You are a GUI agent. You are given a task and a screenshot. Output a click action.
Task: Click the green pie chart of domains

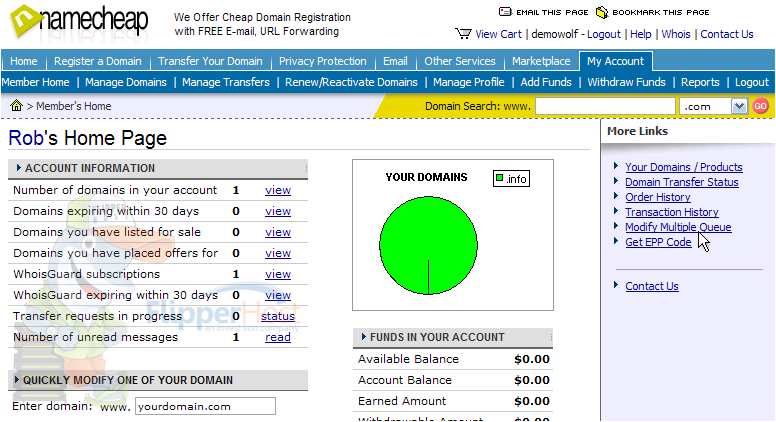428,245
